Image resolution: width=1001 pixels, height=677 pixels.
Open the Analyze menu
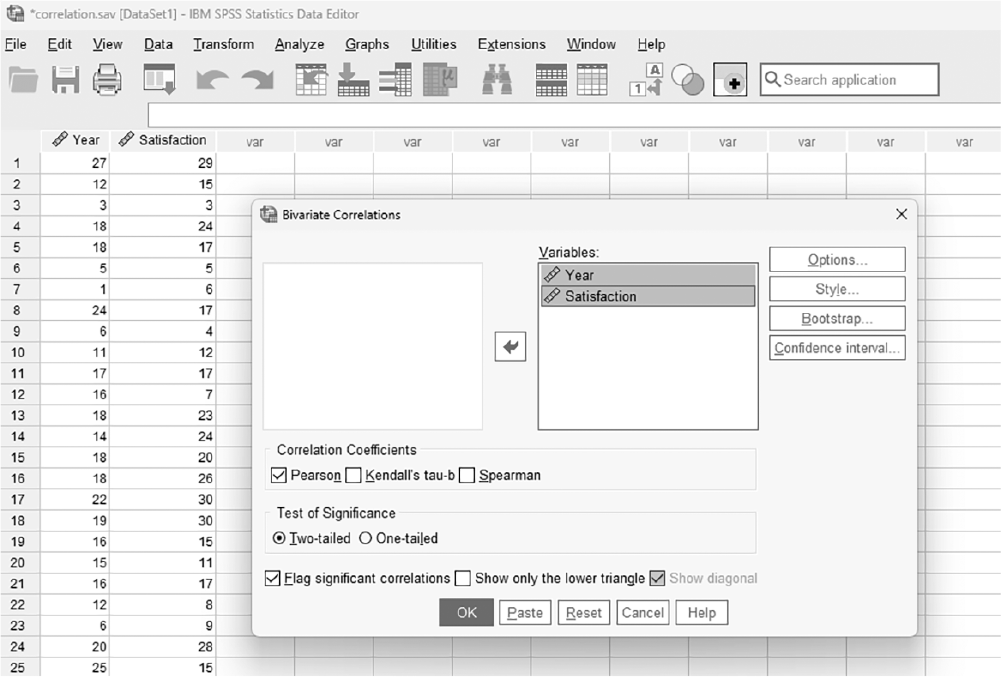click(x=299, y=44)
